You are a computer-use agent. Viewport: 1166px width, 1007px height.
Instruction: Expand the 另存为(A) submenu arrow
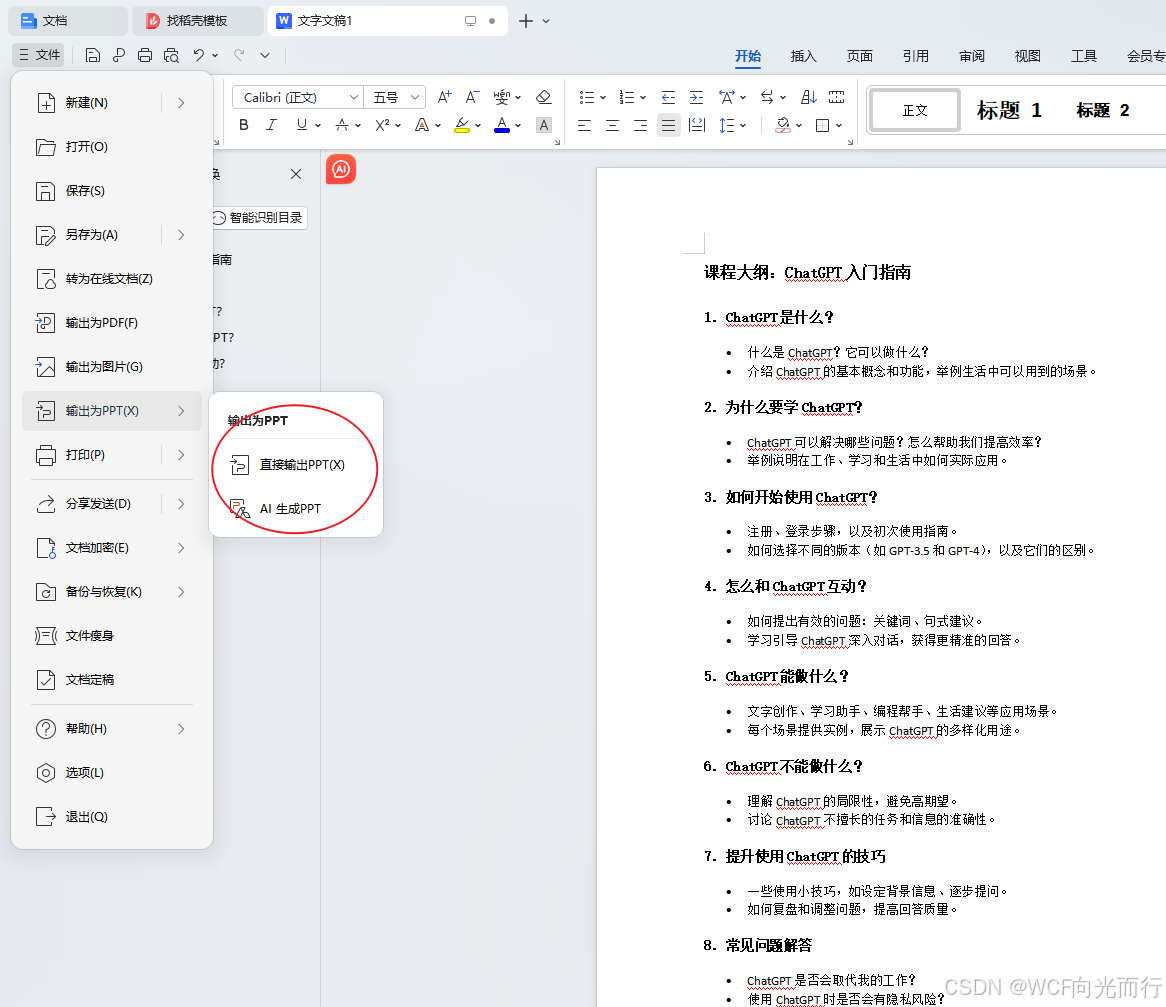pos(181,235)
